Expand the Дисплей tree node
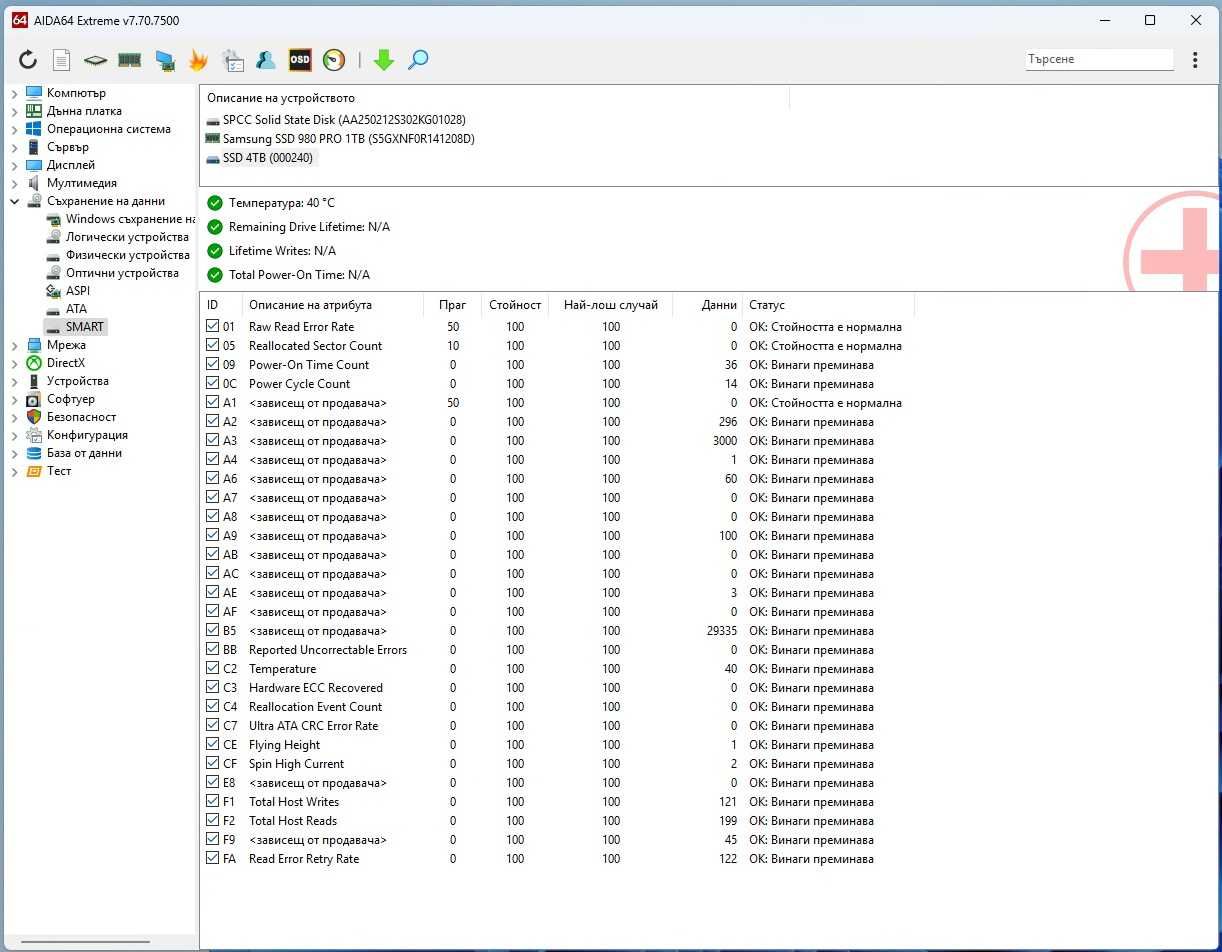This screenshot has width=1222, height=952. click(14, 165)
